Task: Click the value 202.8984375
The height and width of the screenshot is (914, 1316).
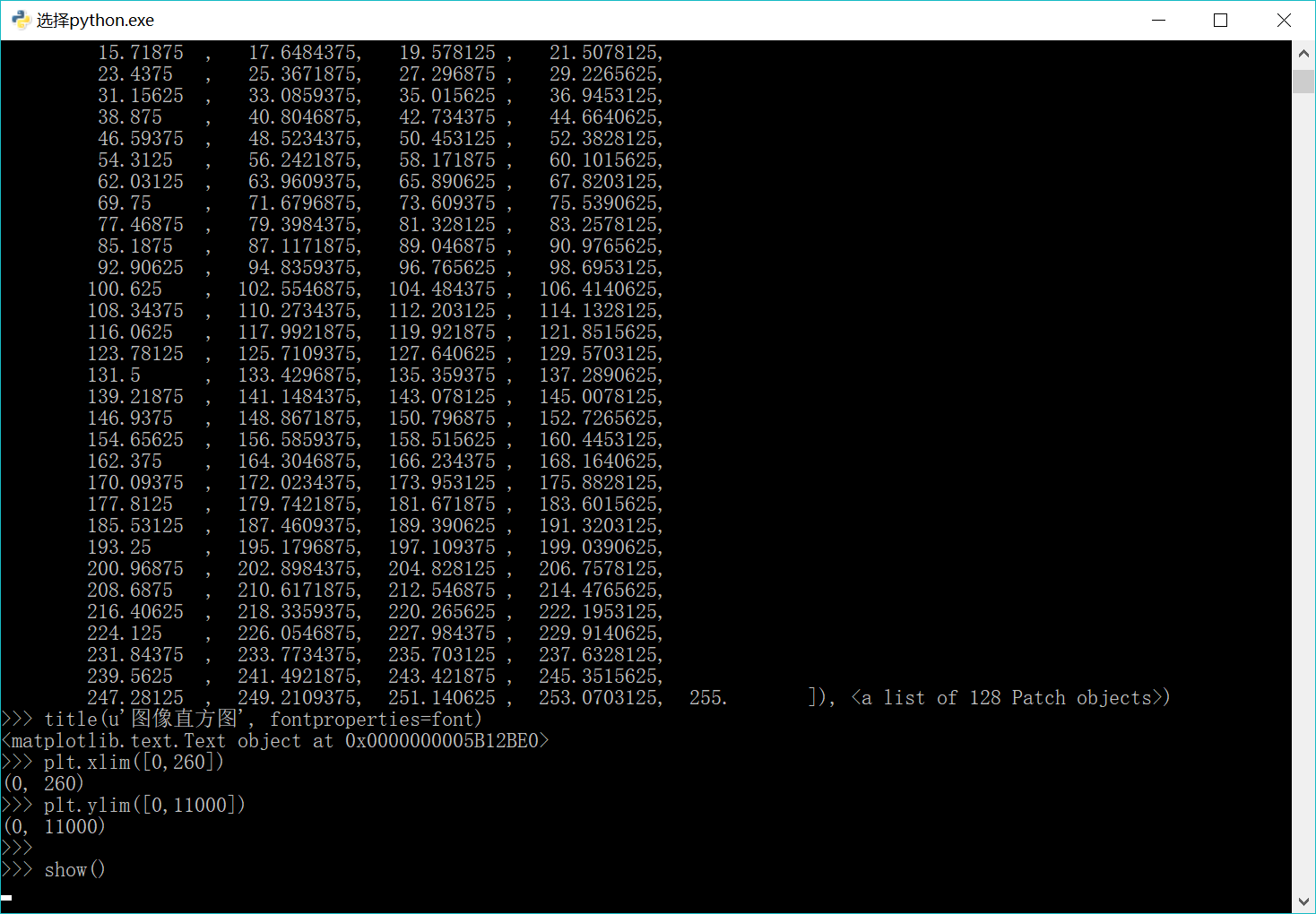Action: coord(297,568)
